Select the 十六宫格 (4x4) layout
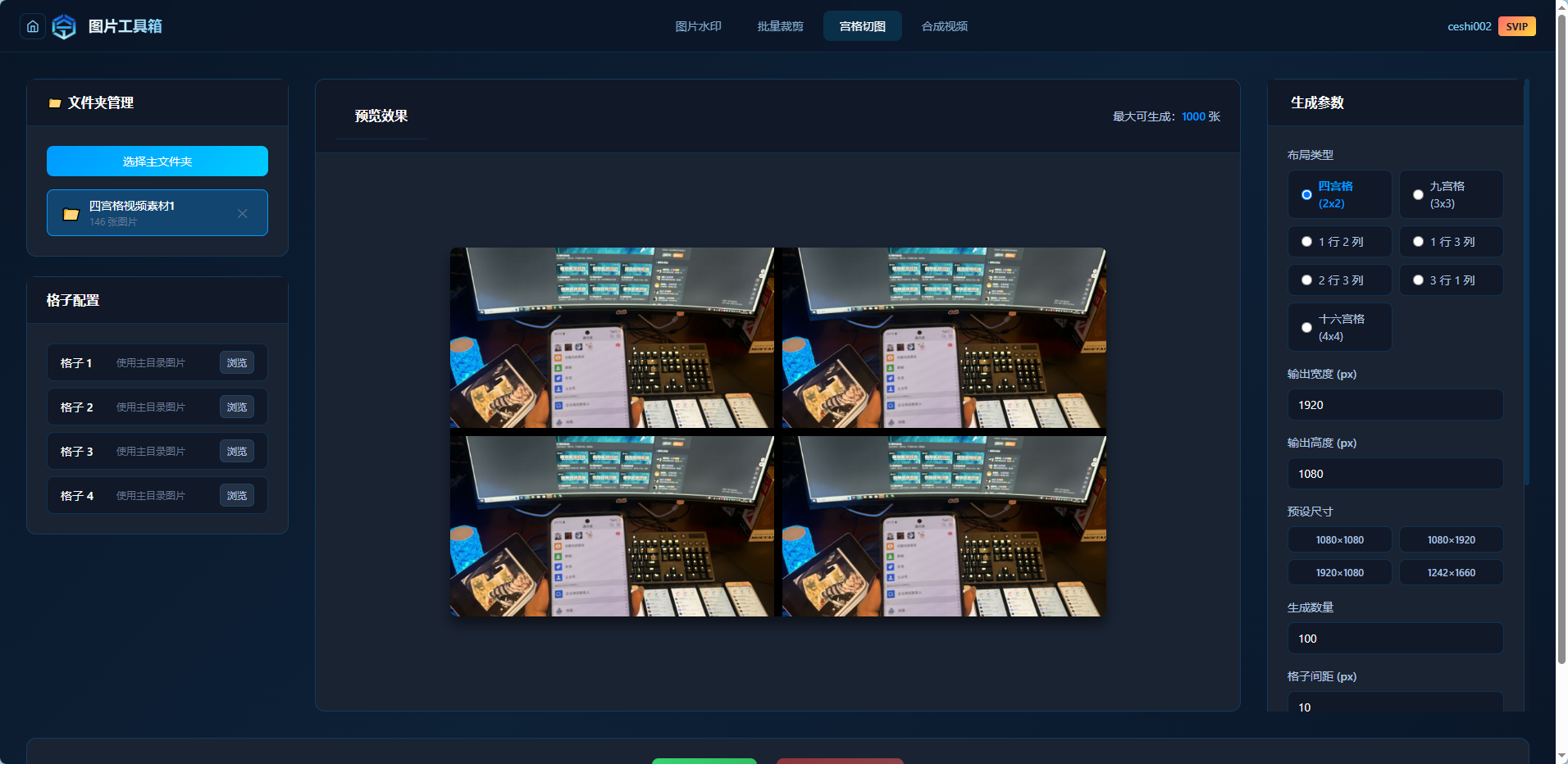Viewport: 1568px width, 764px height. coord(1339,327)
